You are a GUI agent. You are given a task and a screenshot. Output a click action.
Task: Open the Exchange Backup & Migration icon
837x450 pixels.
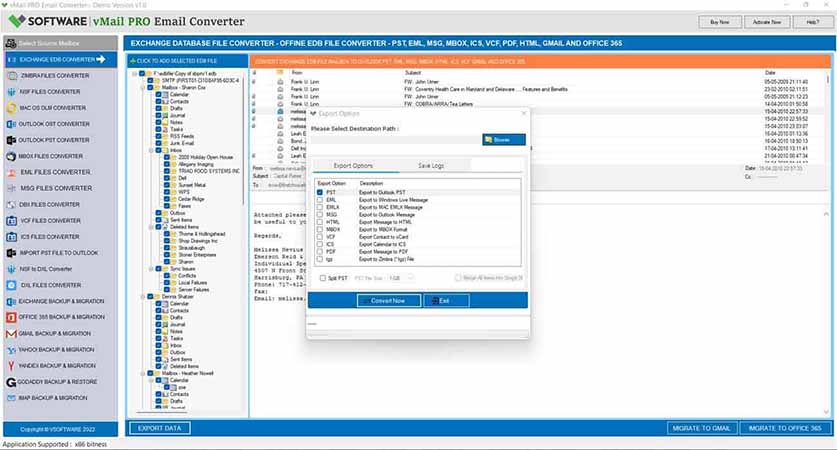(x=11, y=301)
